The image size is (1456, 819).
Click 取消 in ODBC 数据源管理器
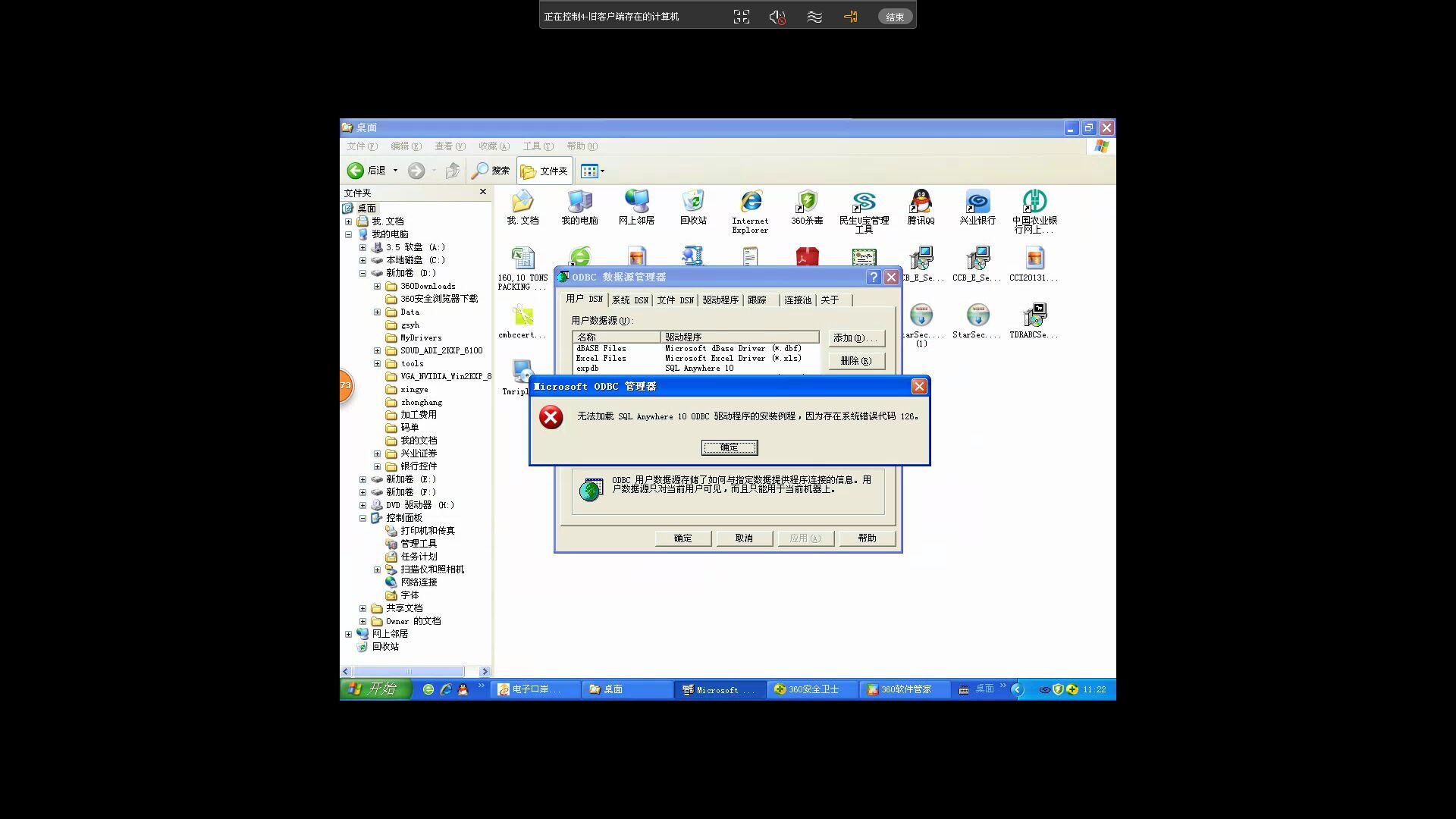point(744,538)
